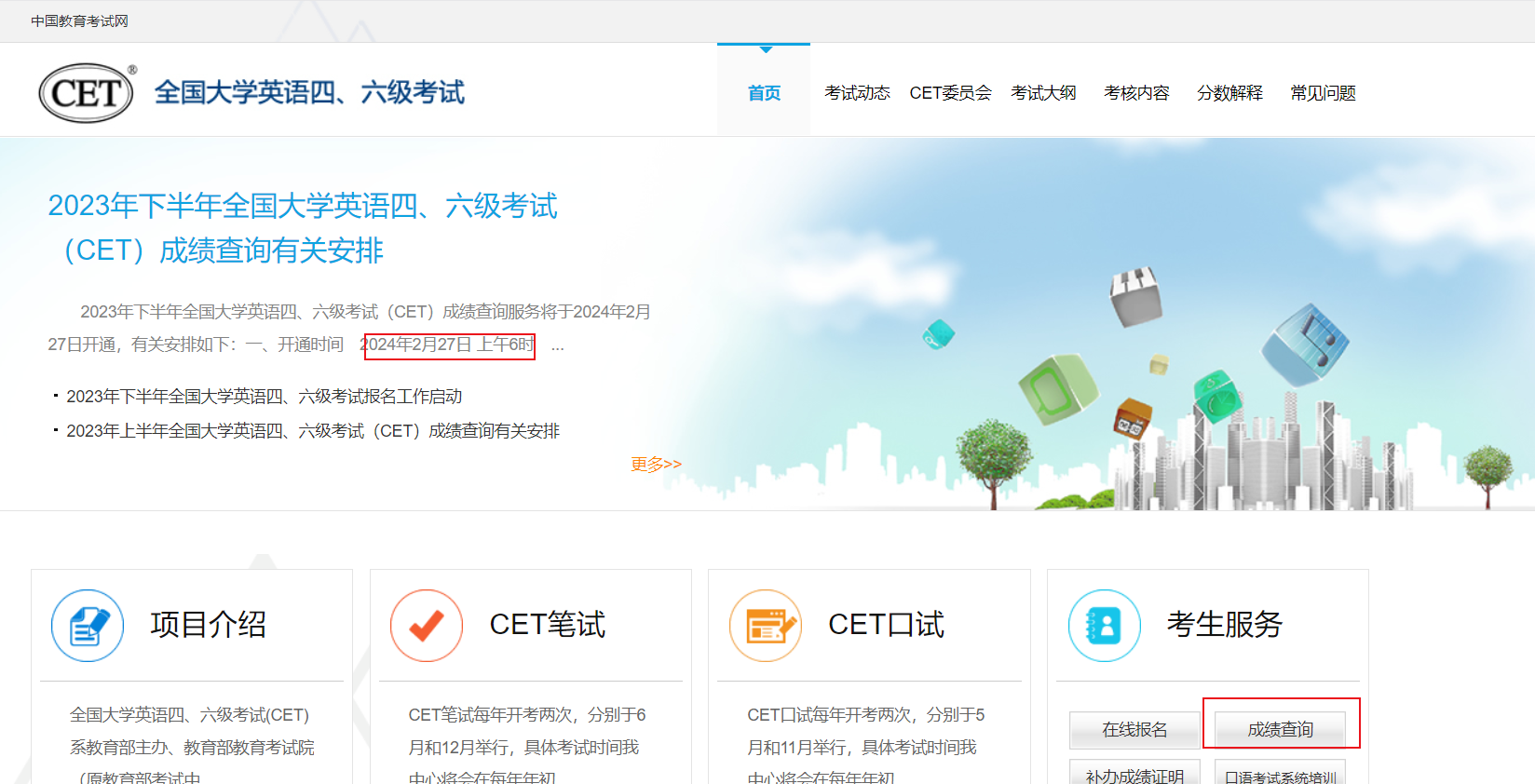The image size is (1535, 784).
Task: Click the 项目介绍 document icon
Action: click(x=88, y=626)
